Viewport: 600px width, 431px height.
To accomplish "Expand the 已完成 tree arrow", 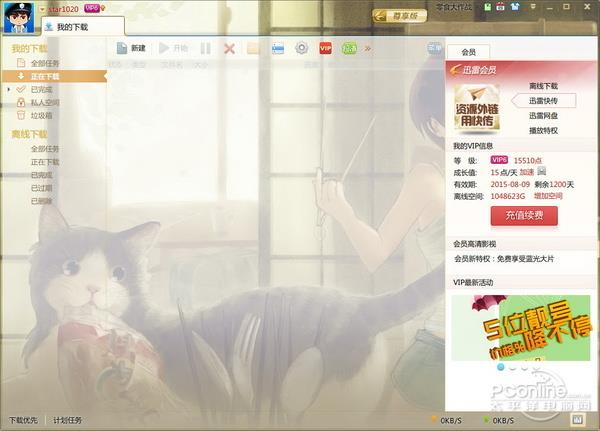I will 9,89.
